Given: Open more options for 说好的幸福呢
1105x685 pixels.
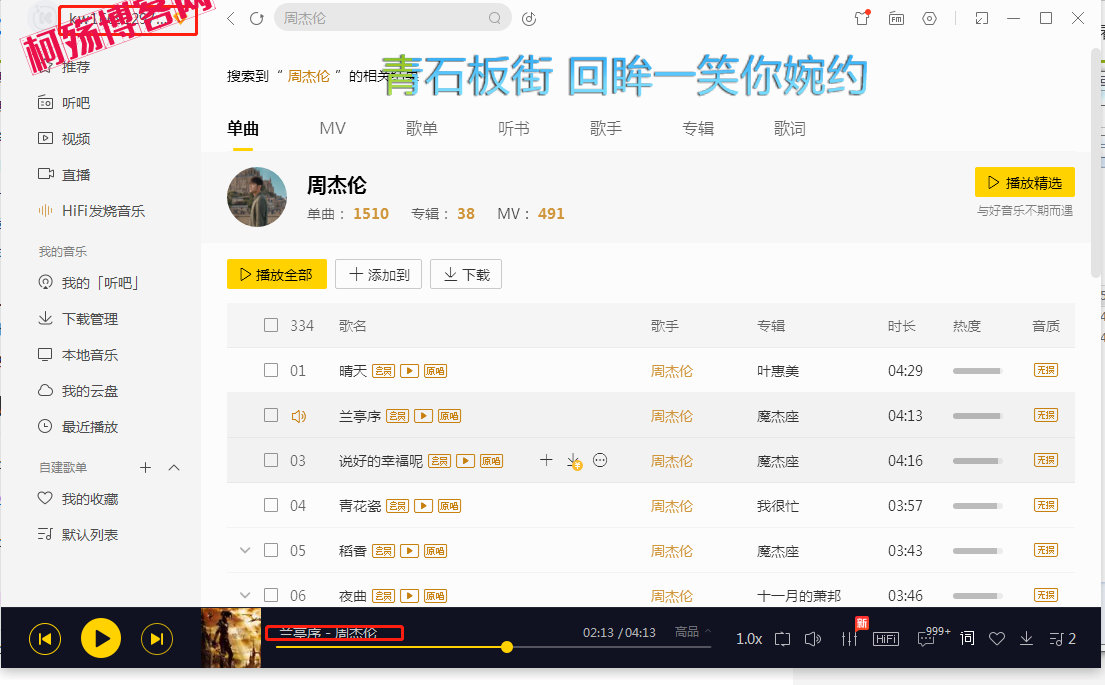Looking at the screenshot, I should click(x=600, y=460).
